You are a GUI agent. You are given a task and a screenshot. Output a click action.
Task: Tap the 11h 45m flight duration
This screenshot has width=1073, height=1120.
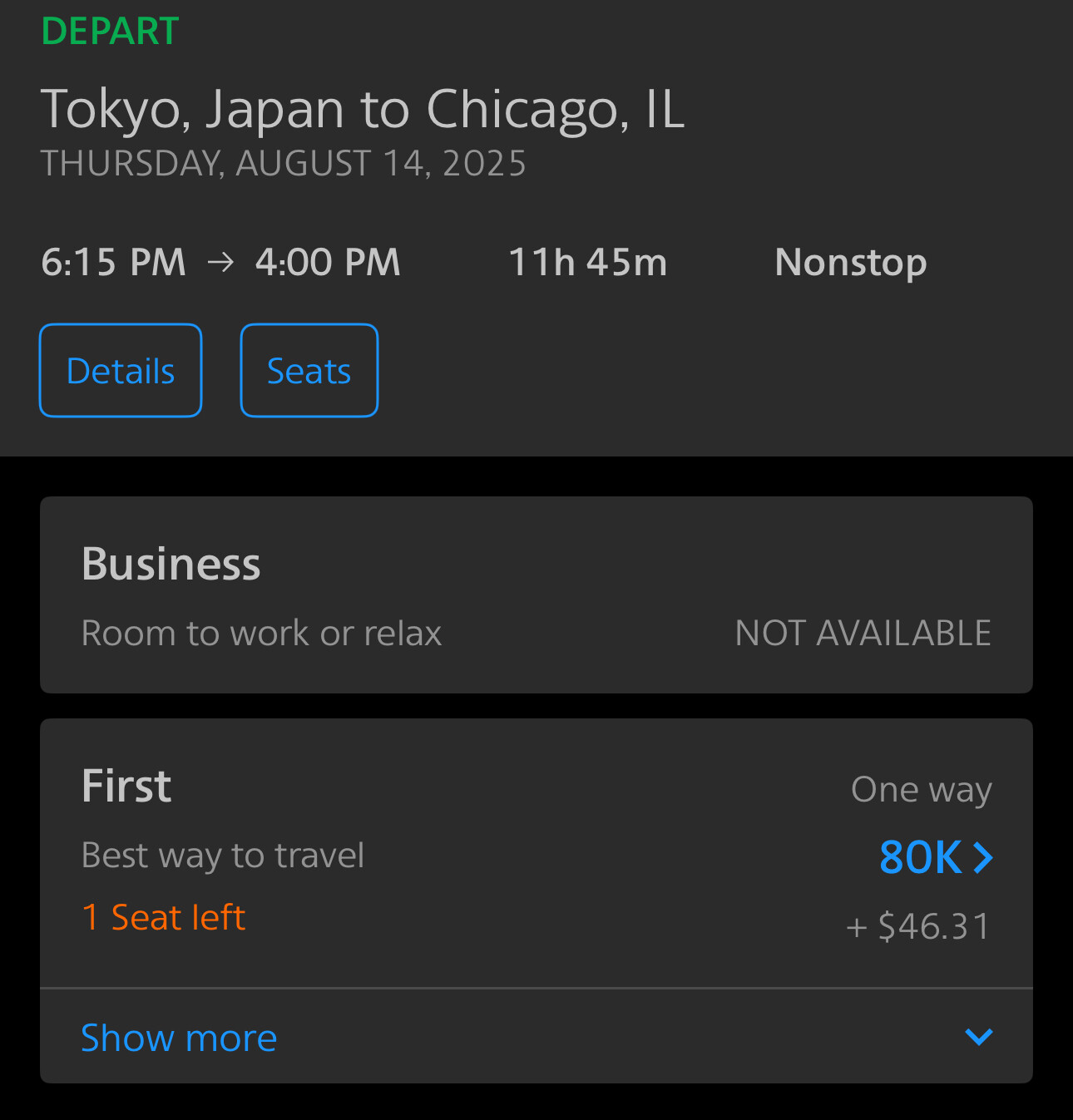[x=587, y=263]
